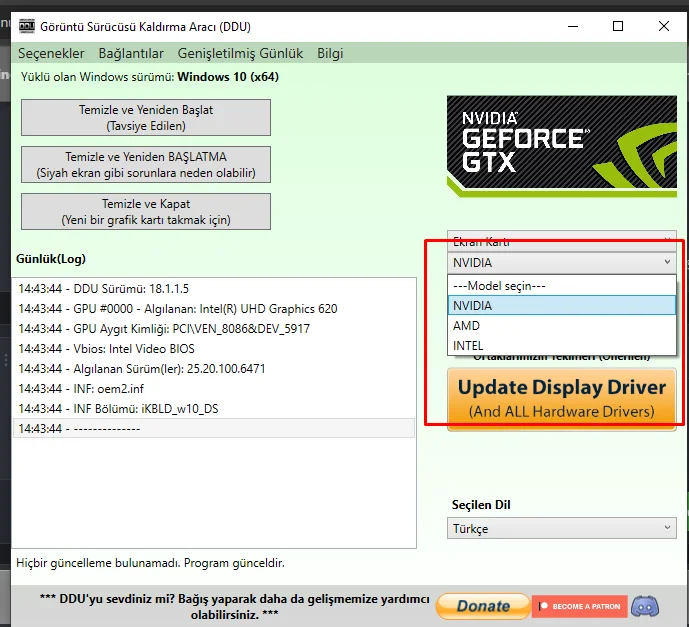Select log line INF: oem2.inf

click(x=214, y=389)
